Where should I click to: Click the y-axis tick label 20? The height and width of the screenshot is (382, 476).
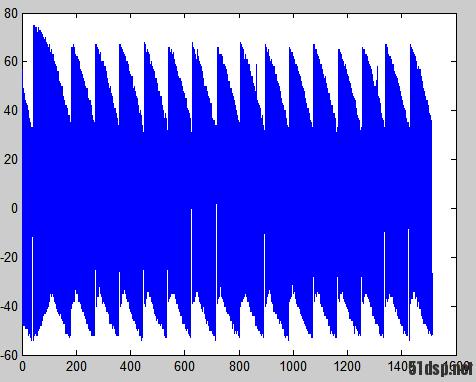click(x=11, y=160)
